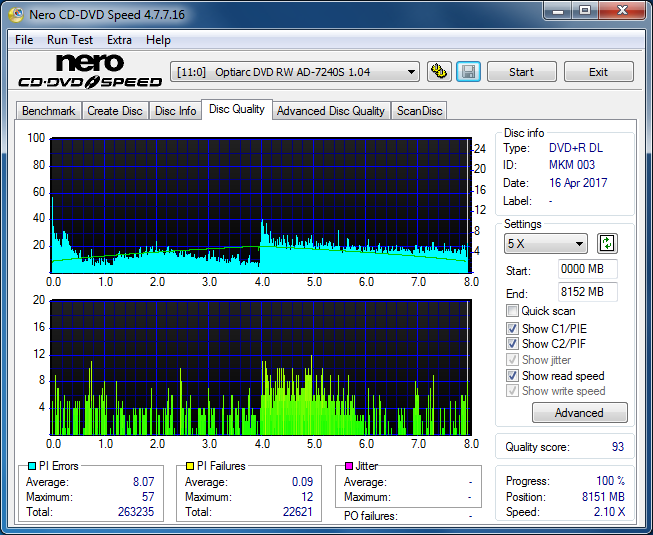Click the disc type DVD+R DL

click(576, 148)
